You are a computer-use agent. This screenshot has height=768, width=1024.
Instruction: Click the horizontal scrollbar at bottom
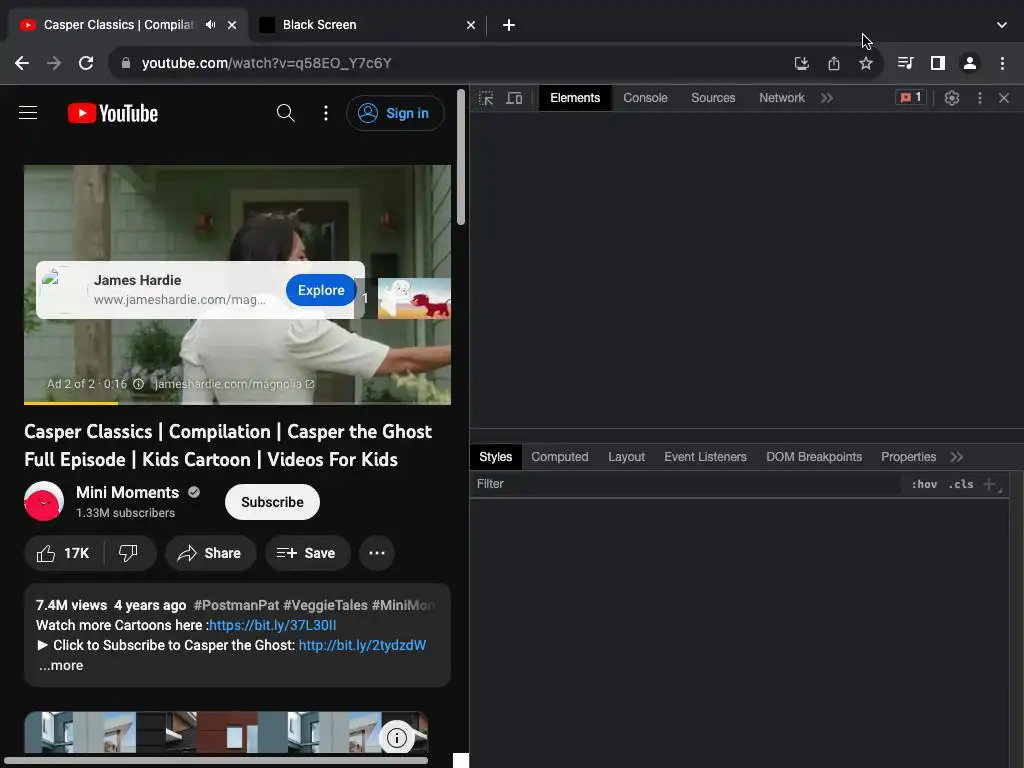216,760
